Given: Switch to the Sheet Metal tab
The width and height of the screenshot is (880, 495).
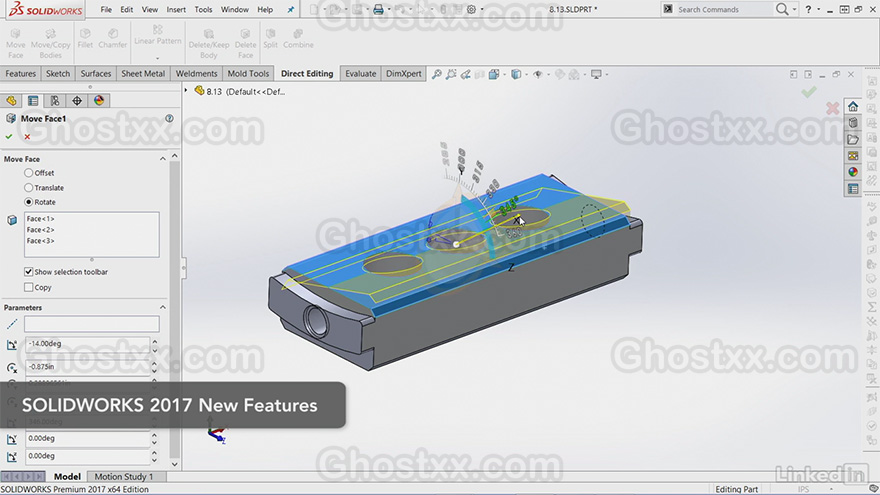Looking at the screenshot, I should (143, 74).
